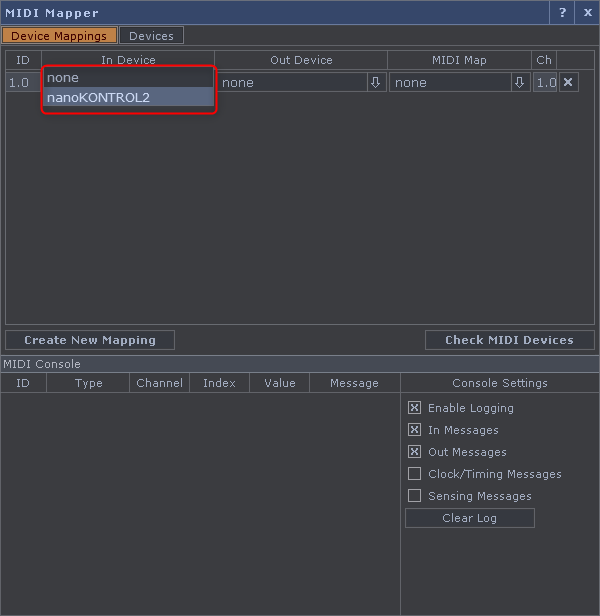Screen dimensions: 600x616
Task: Uncheck the In Messages checkbox
Action: point(414,430)
